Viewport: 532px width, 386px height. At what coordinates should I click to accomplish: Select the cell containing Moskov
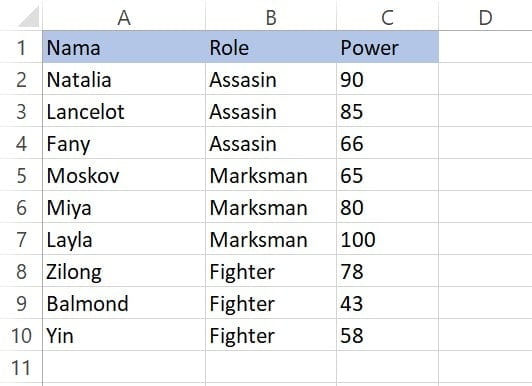point(124,175)
